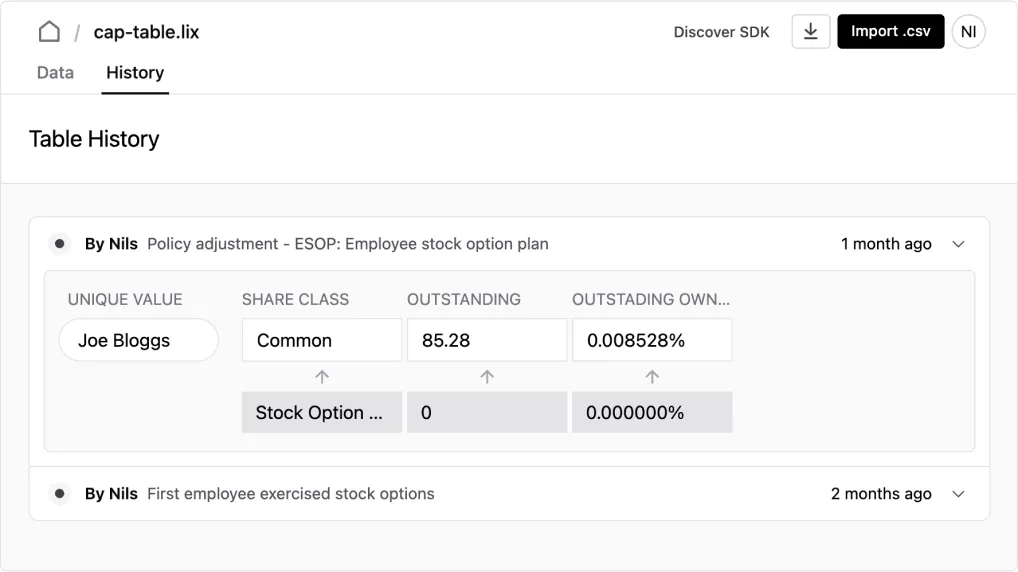Image resolution: width=1018 pixels, height=572 pixels.
Task: Go to the home icon in the breadcrumb
Action: 49,31
